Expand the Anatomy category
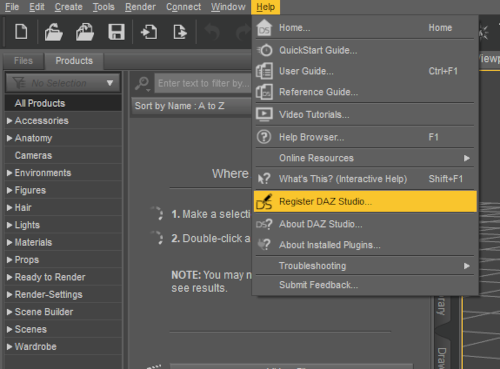The height and width of the screenshot is (369, 500). coord(9,138)
